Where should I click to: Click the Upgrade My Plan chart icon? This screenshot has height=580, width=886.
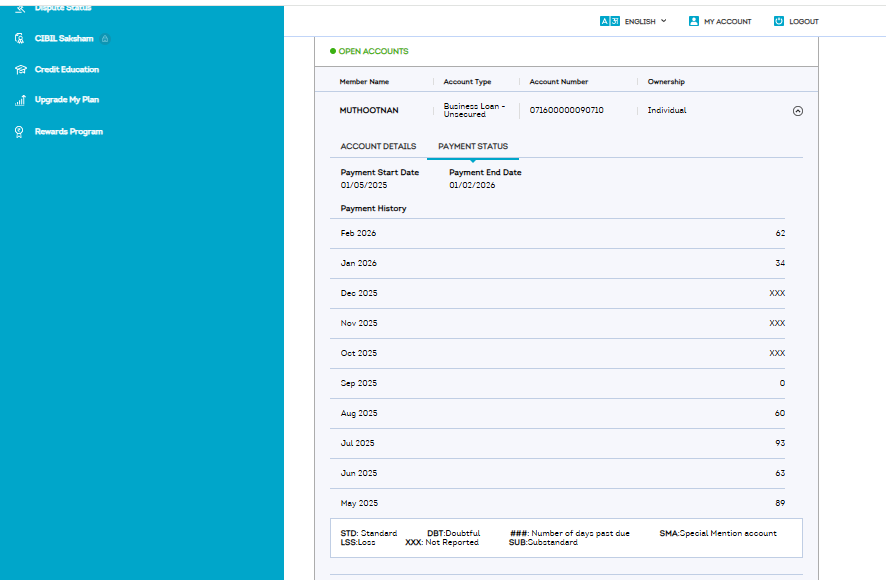pos(19,100)
